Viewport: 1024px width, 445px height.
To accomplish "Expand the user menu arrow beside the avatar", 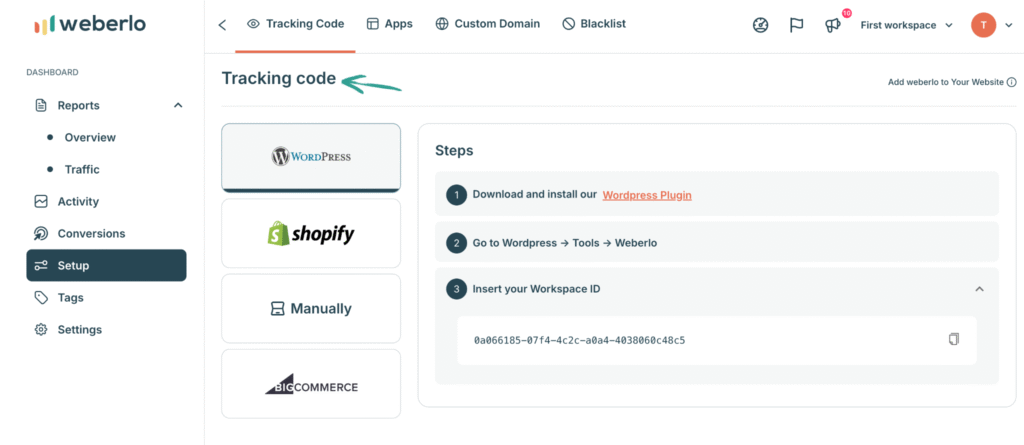I will point(1009,25).
